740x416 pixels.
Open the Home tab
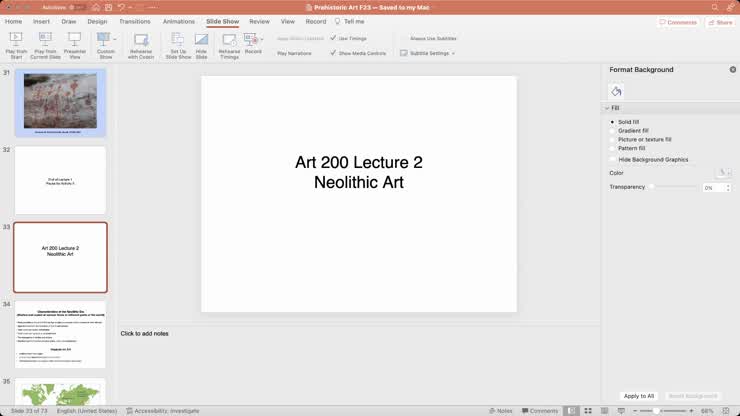[13, 22]
